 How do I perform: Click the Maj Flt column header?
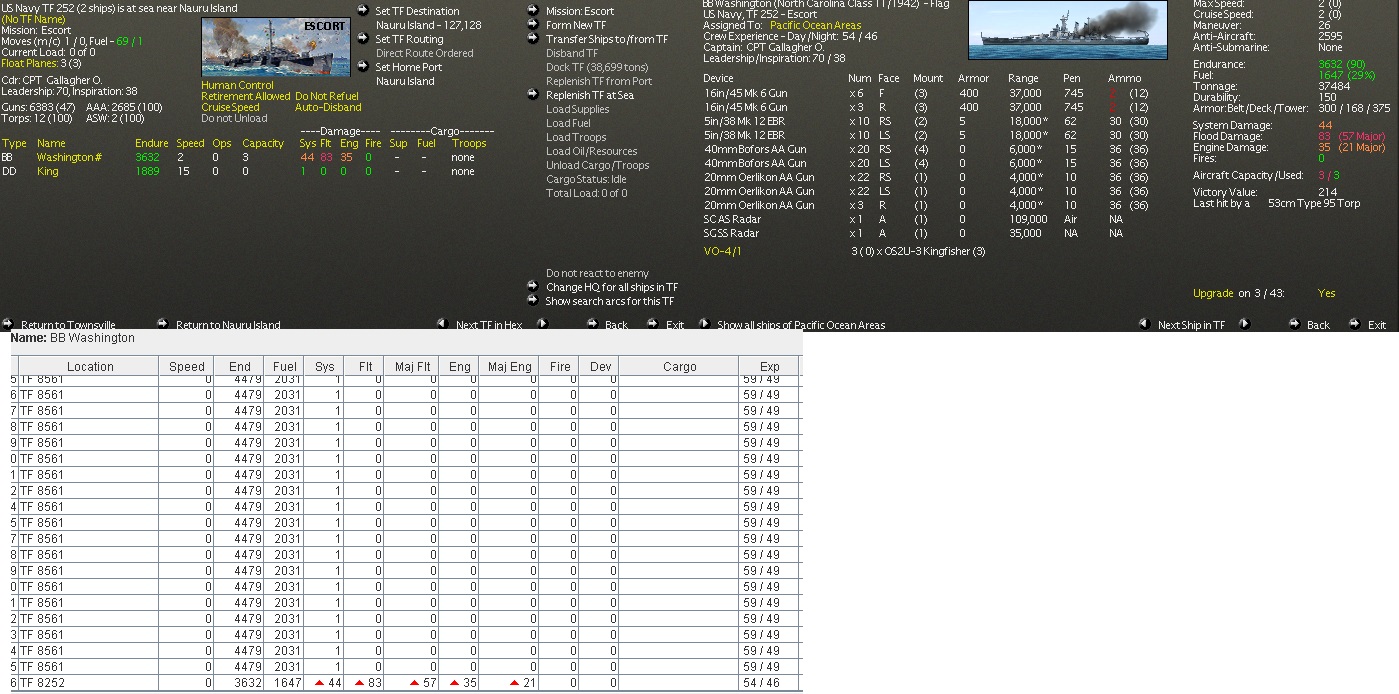coord(412,367)
